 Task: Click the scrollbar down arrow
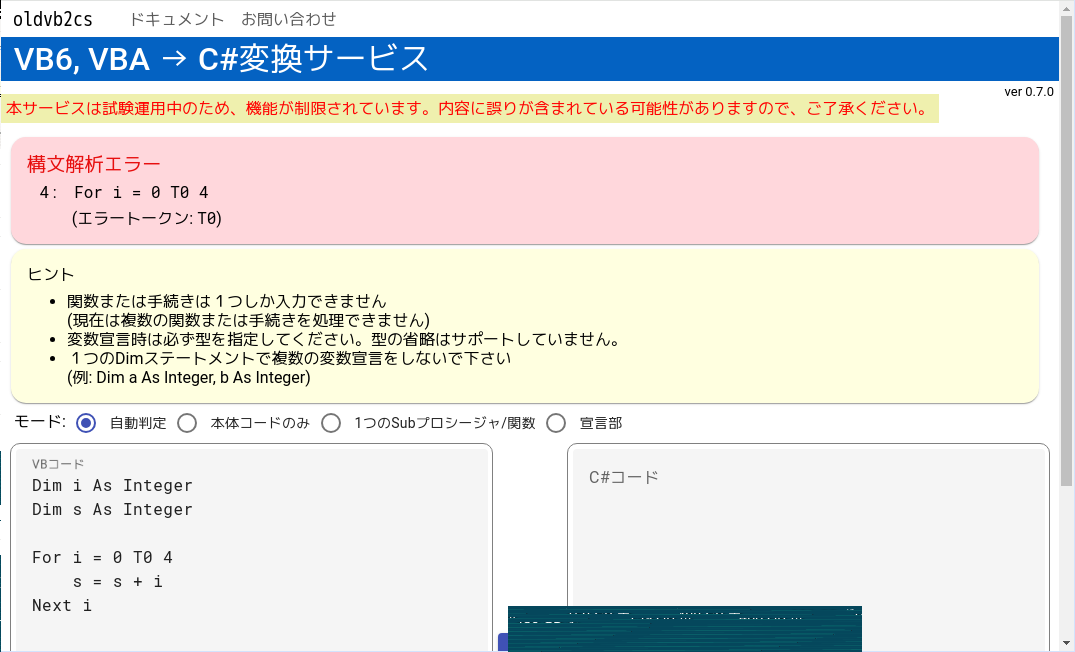1066,644
